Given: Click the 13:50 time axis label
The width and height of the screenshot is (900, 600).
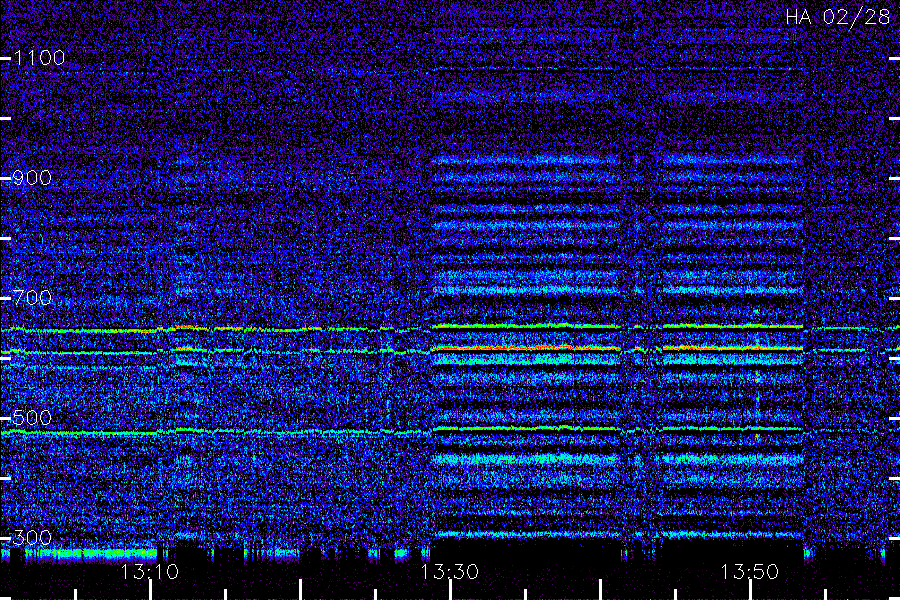Looking at the screenshot, I should tap(750, 571).
